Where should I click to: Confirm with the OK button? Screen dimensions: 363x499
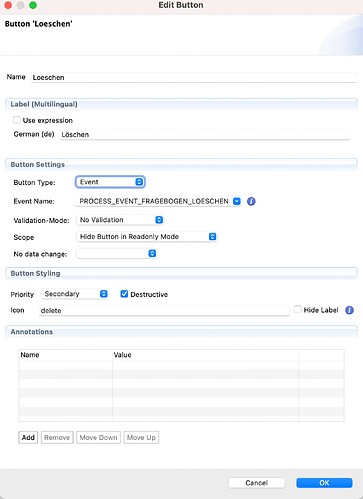pyautogui.click(x=324, y=483)
